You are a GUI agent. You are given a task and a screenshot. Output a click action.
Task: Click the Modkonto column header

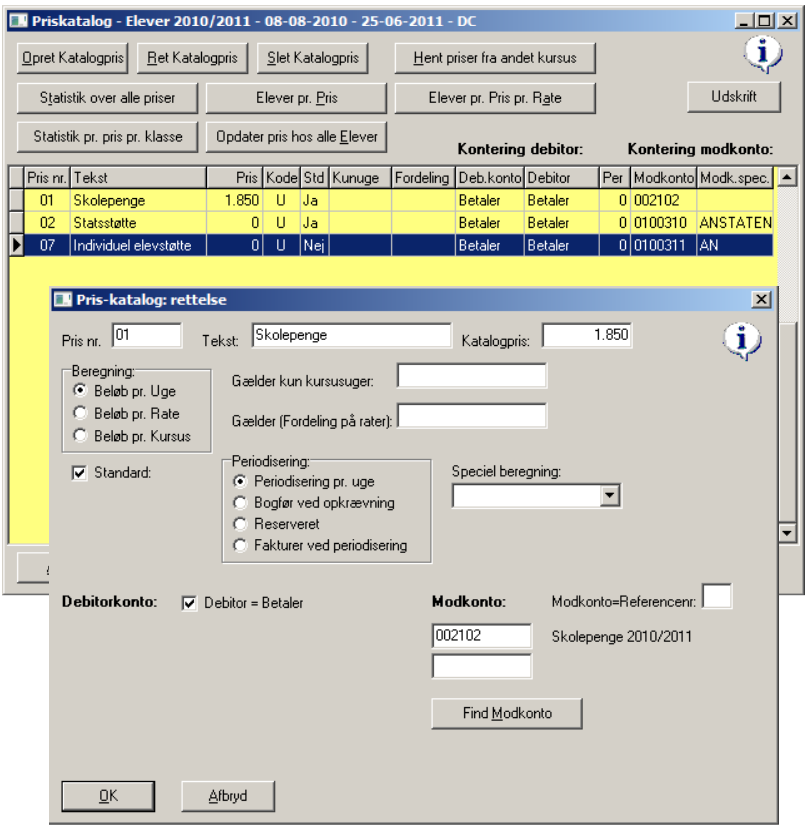click(663, 178)
